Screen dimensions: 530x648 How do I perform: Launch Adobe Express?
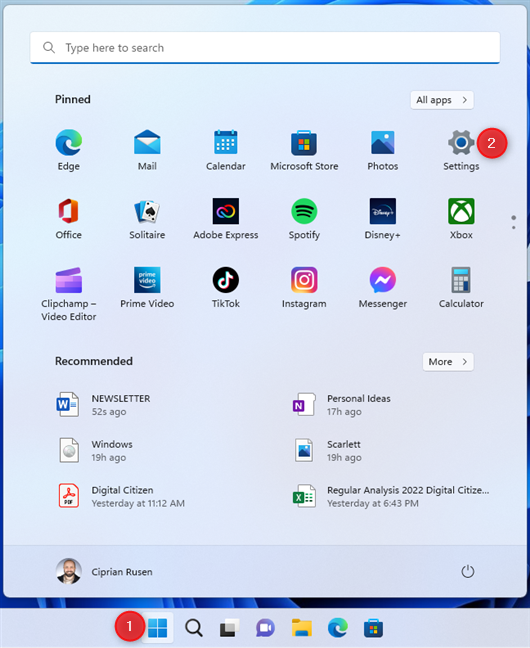click(226, 218)
